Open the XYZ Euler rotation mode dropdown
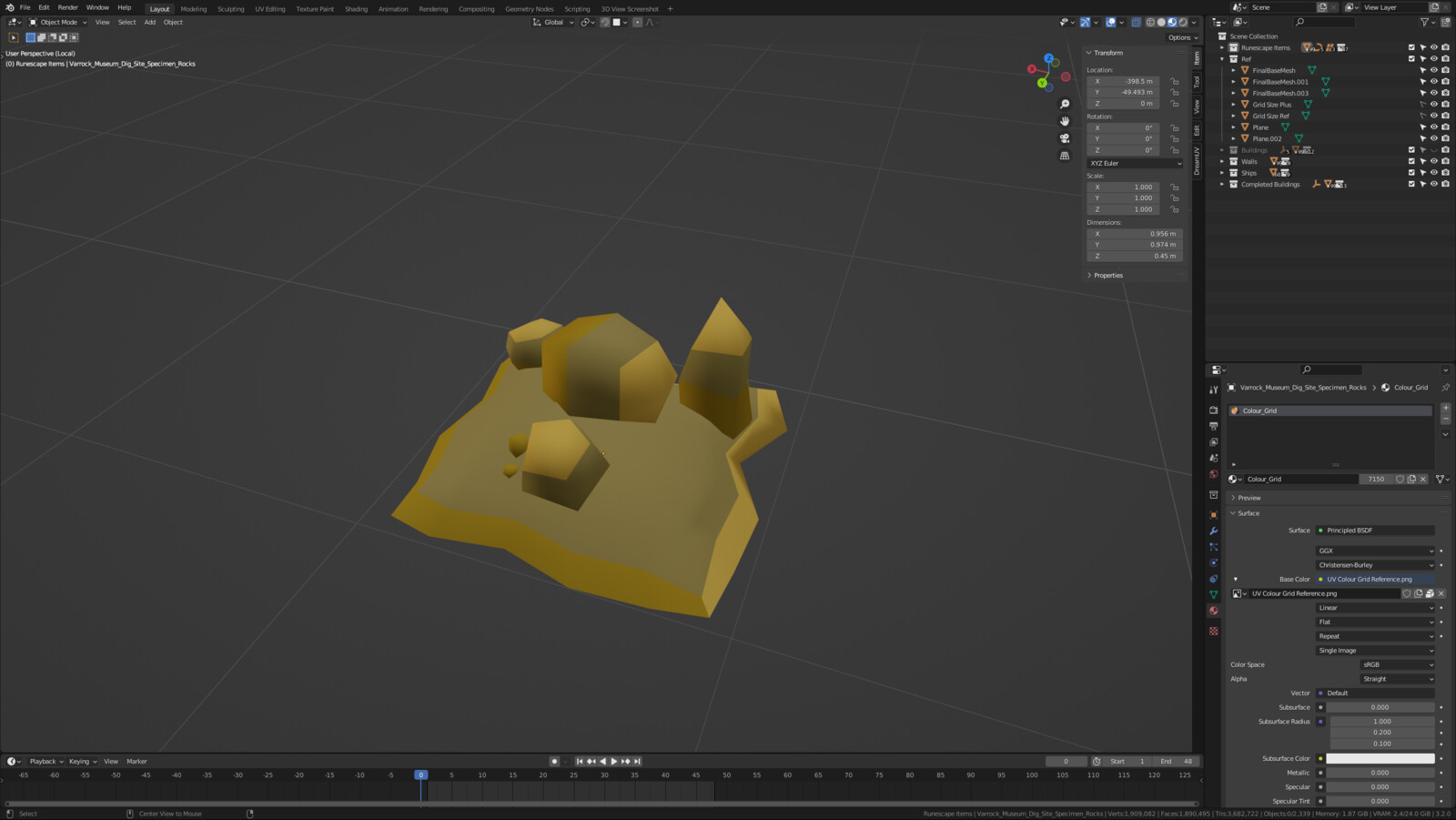Viewport: 1456px width, 820px height. click(x=1135, y=163)
